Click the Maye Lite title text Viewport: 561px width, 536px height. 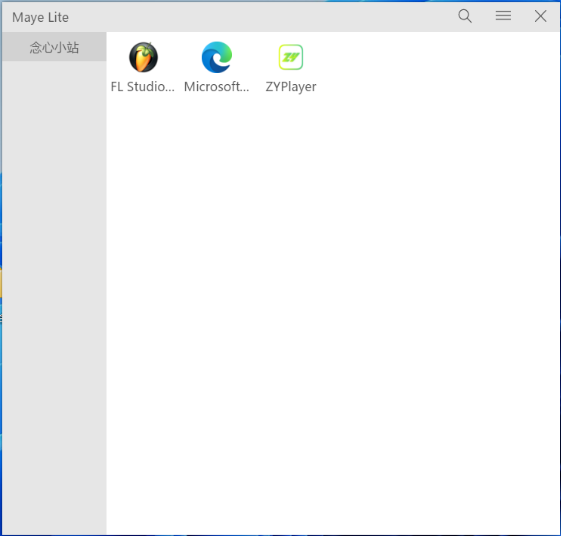(40, 18)
